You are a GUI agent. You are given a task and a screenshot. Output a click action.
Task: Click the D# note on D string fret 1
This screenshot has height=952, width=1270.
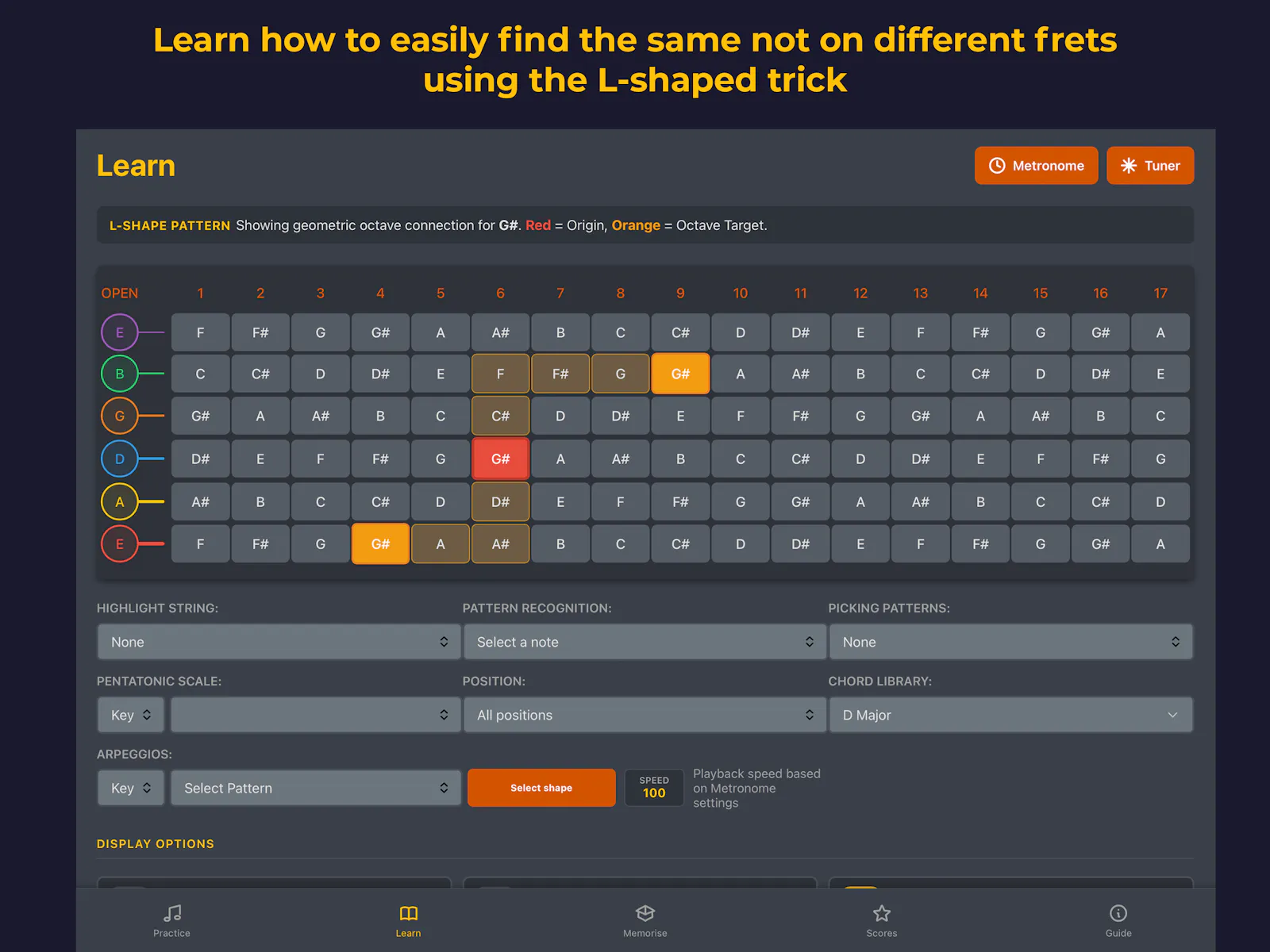201,459
